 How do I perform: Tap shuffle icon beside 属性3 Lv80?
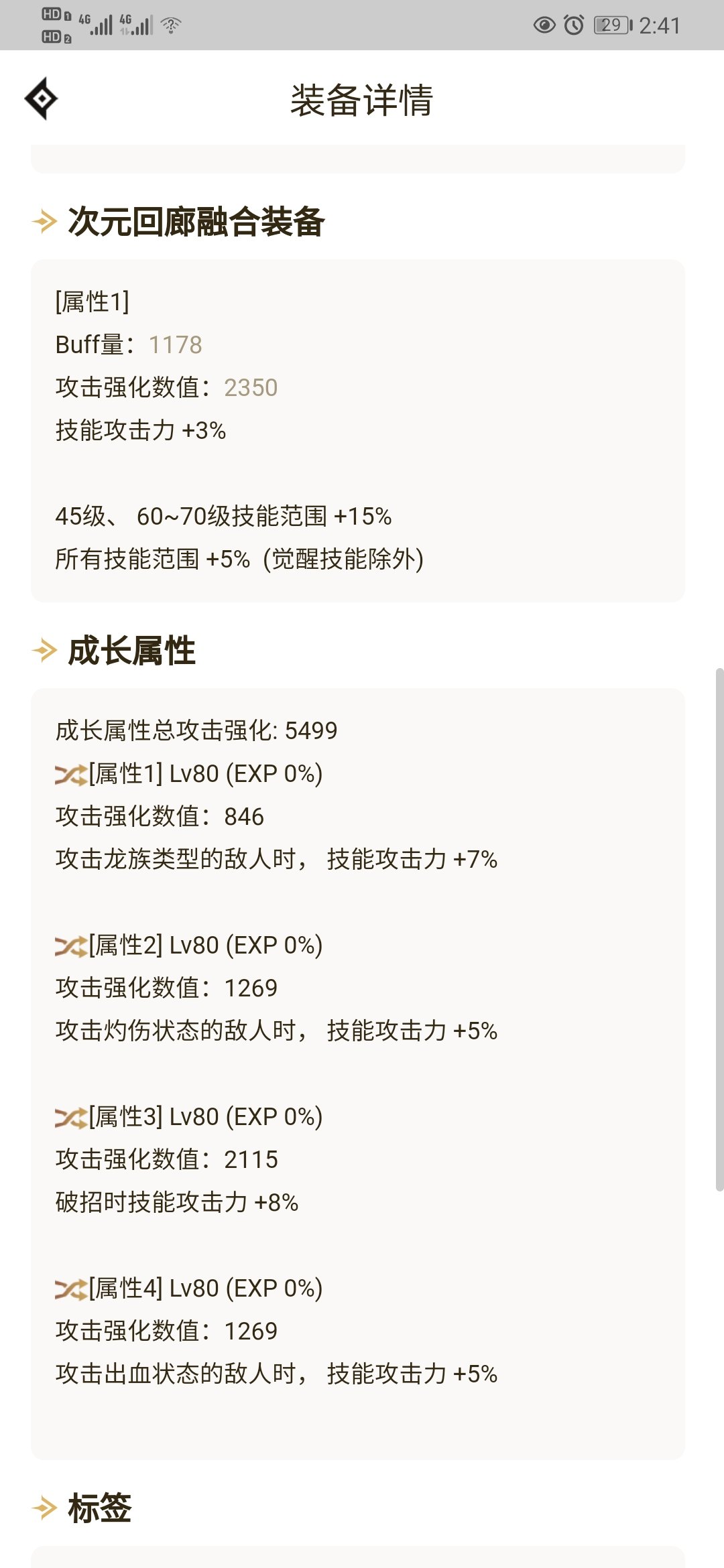click(x=71, y=1118)
